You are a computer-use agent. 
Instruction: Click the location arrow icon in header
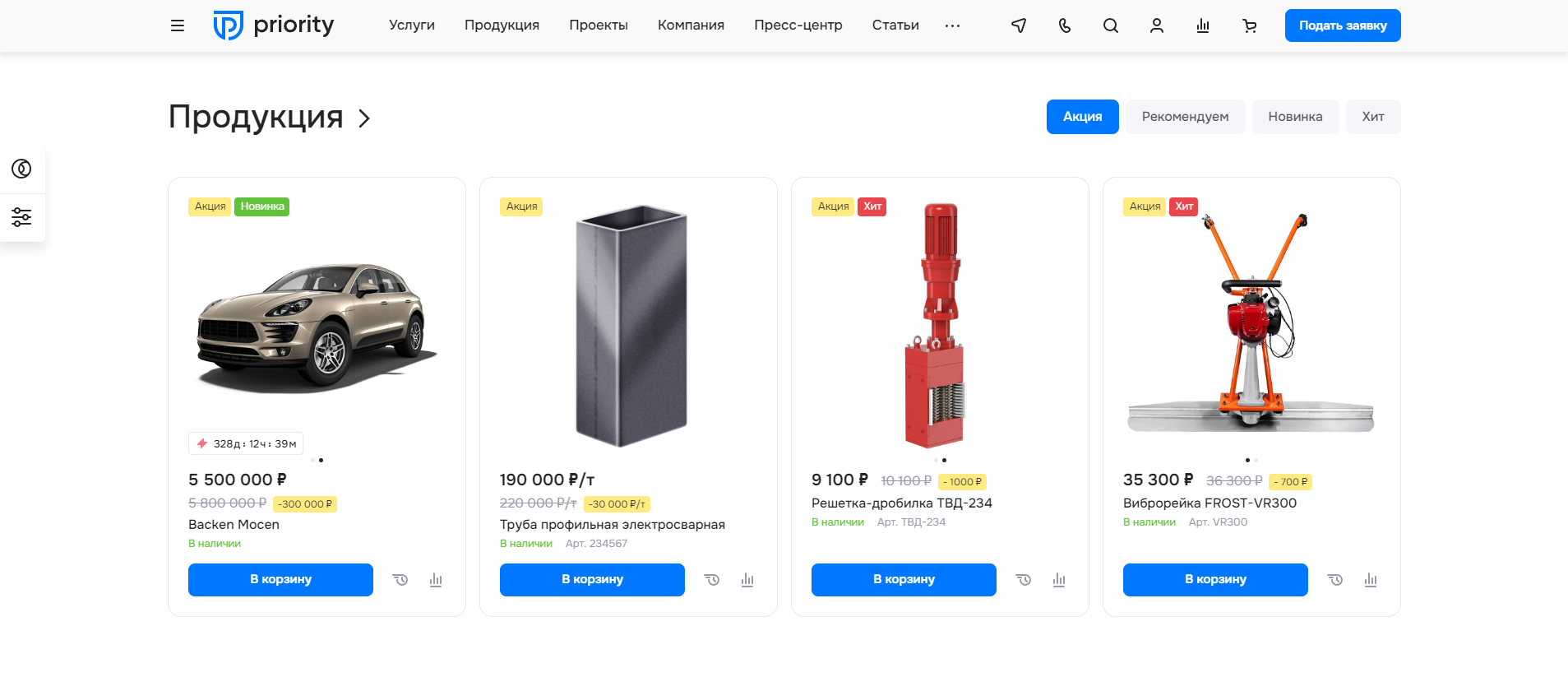coord(1019,26)
